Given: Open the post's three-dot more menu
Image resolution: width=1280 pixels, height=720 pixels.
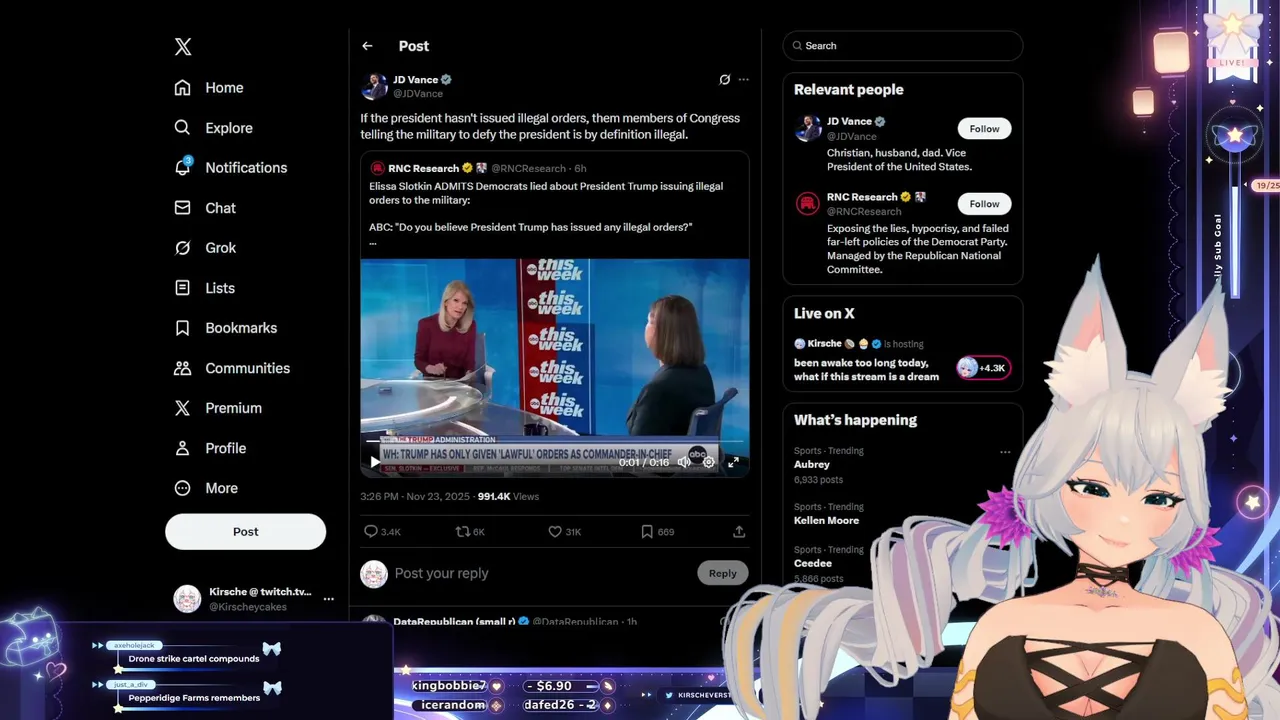Looking at the screenshot, I should (743, 80).
